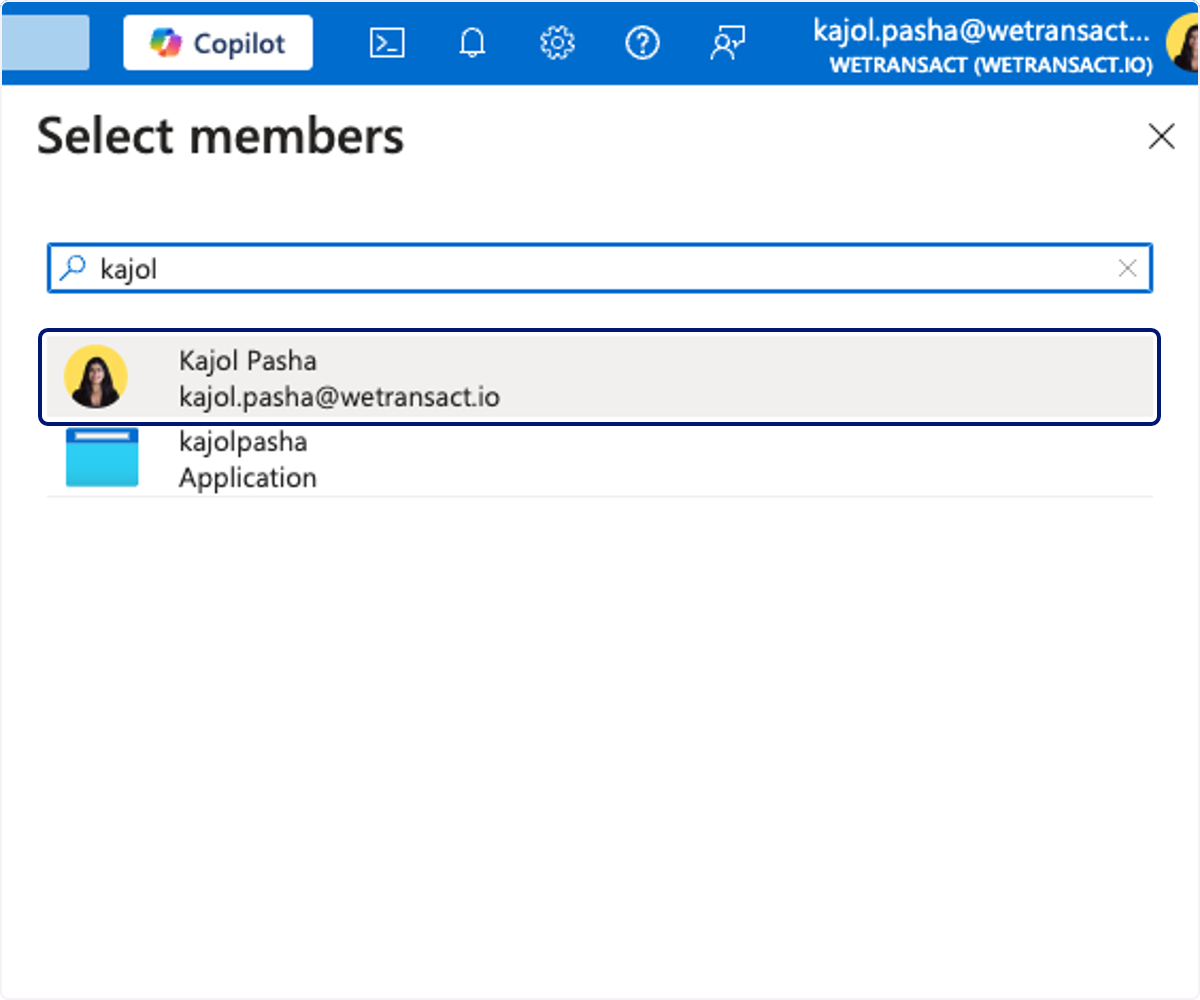Screen dimensions: 1200x1000
Task: Click the Kajol Pasha name text
Action: point(248,361)
